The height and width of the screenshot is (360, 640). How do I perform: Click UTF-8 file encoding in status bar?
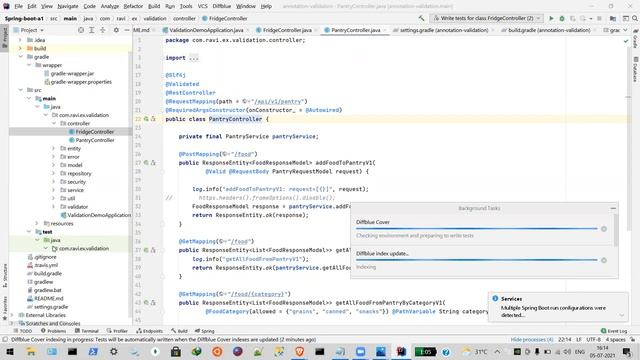[593, 340]
